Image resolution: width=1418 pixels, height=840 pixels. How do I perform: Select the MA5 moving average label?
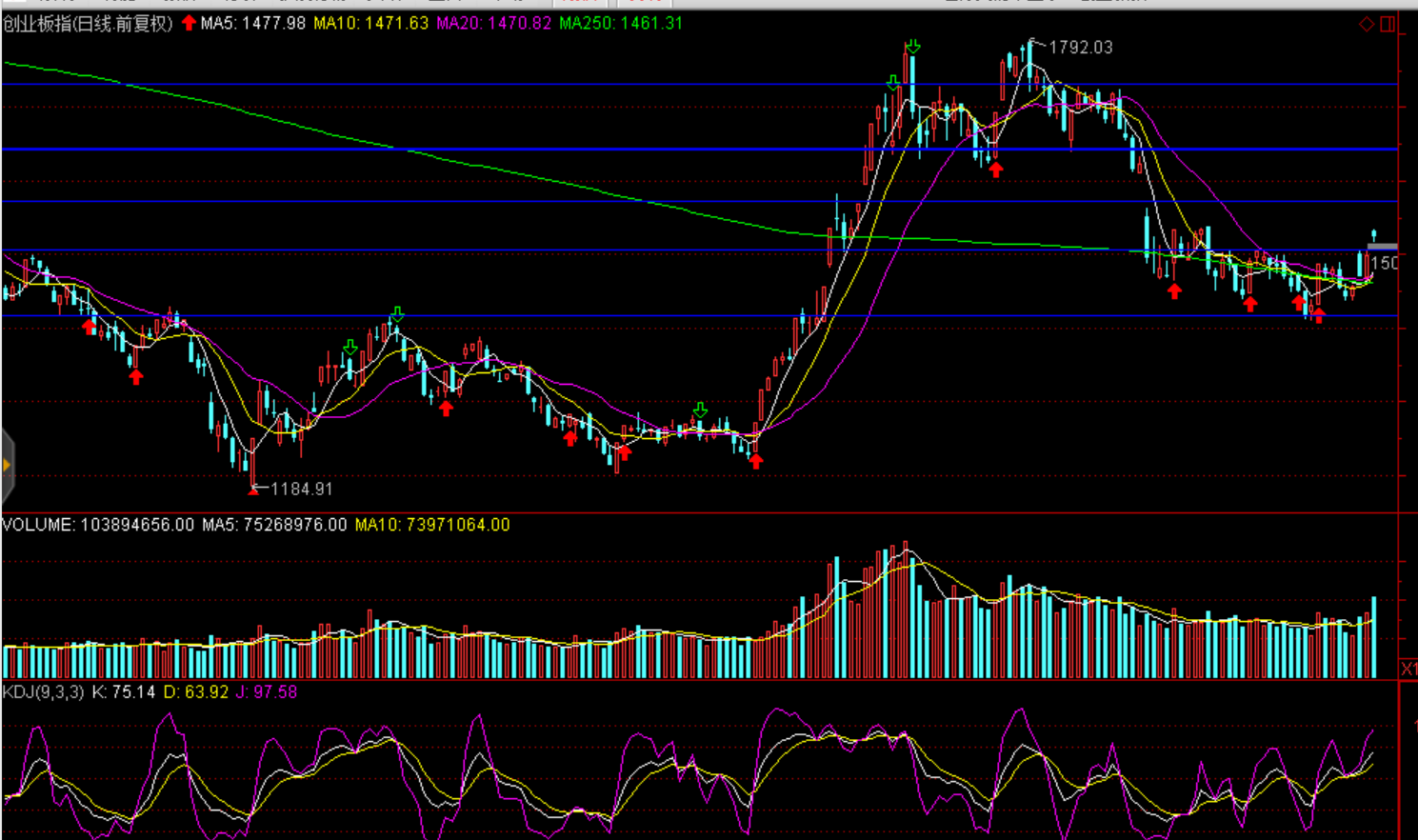252,23
